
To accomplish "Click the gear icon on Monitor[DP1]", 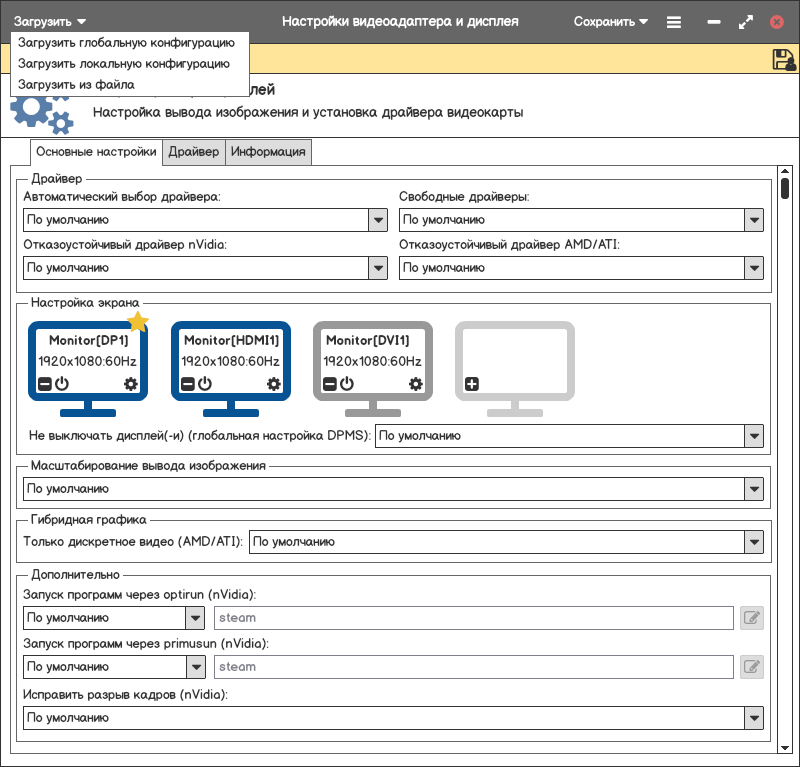I will [x=130, y=384].
